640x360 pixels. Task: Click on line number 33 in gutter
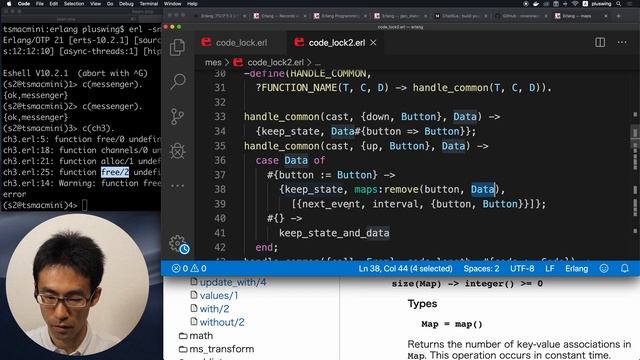pos(220,117)
